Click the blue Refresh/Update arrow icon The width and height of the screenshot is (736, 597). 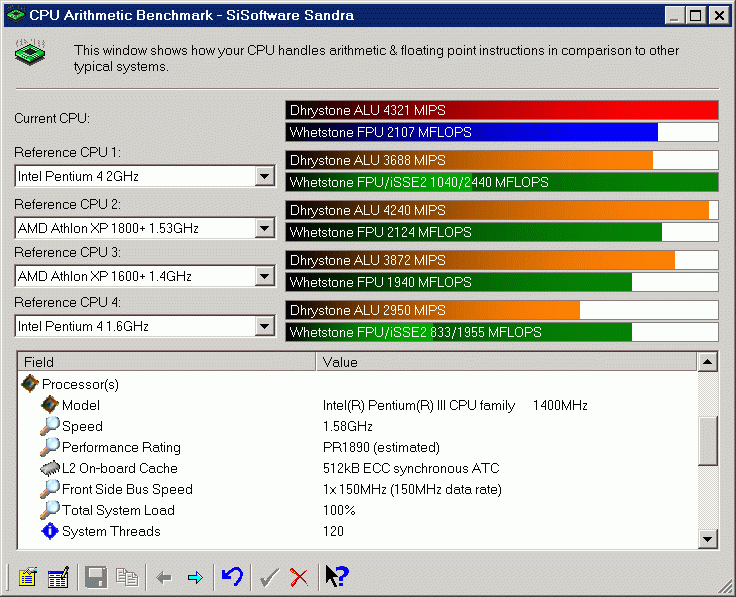tap(232, 577)
